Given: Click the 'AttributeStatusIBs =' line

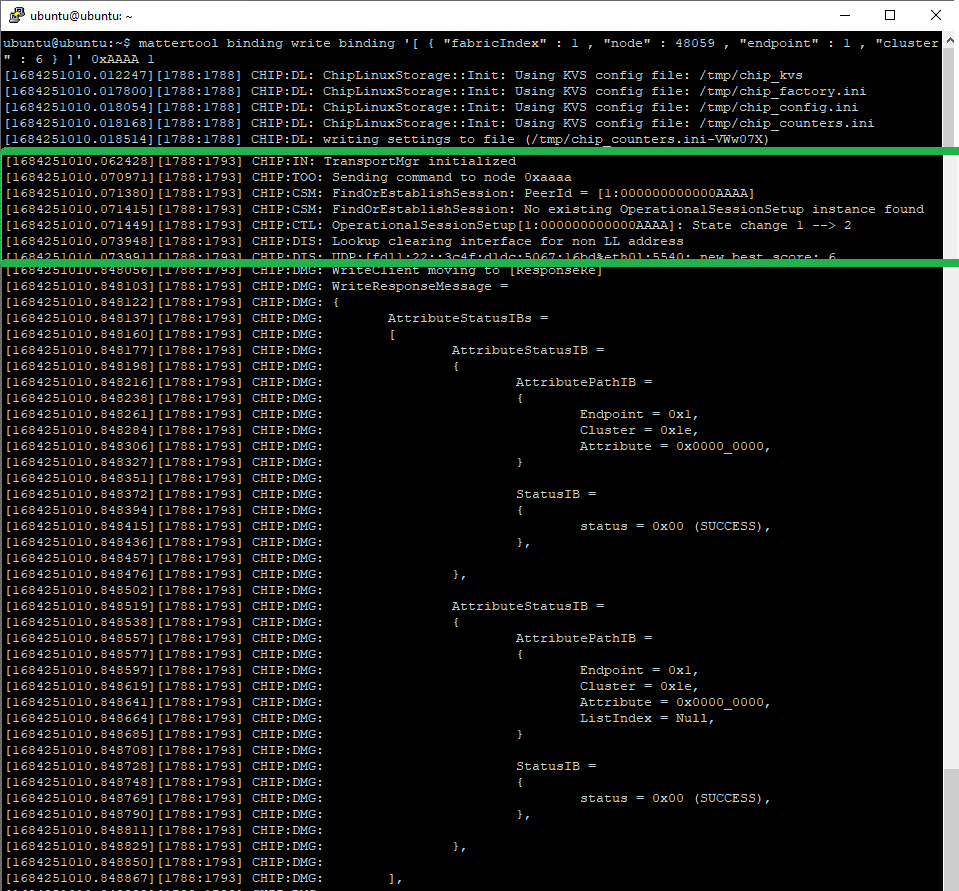Looking at the screenshot, I should pos(468,318).
